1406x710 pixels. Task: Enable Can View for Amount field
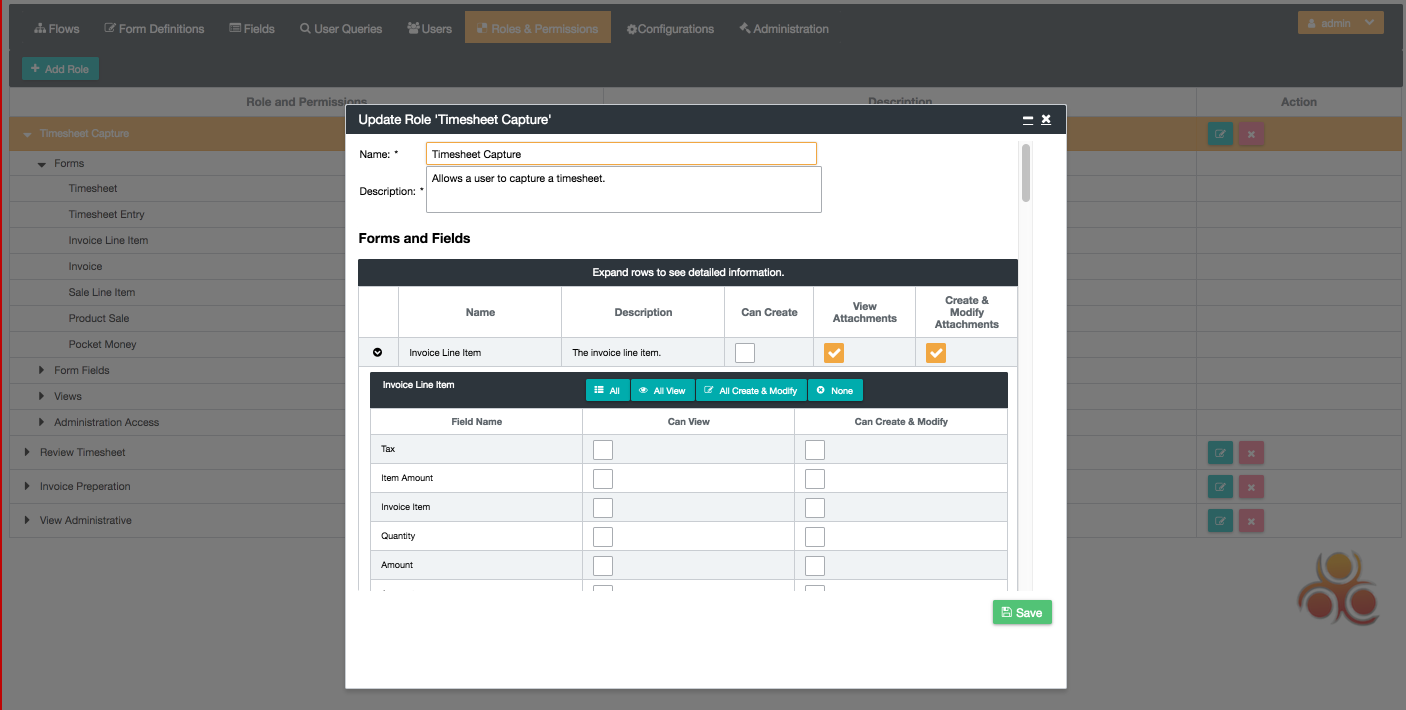point(603,566)
